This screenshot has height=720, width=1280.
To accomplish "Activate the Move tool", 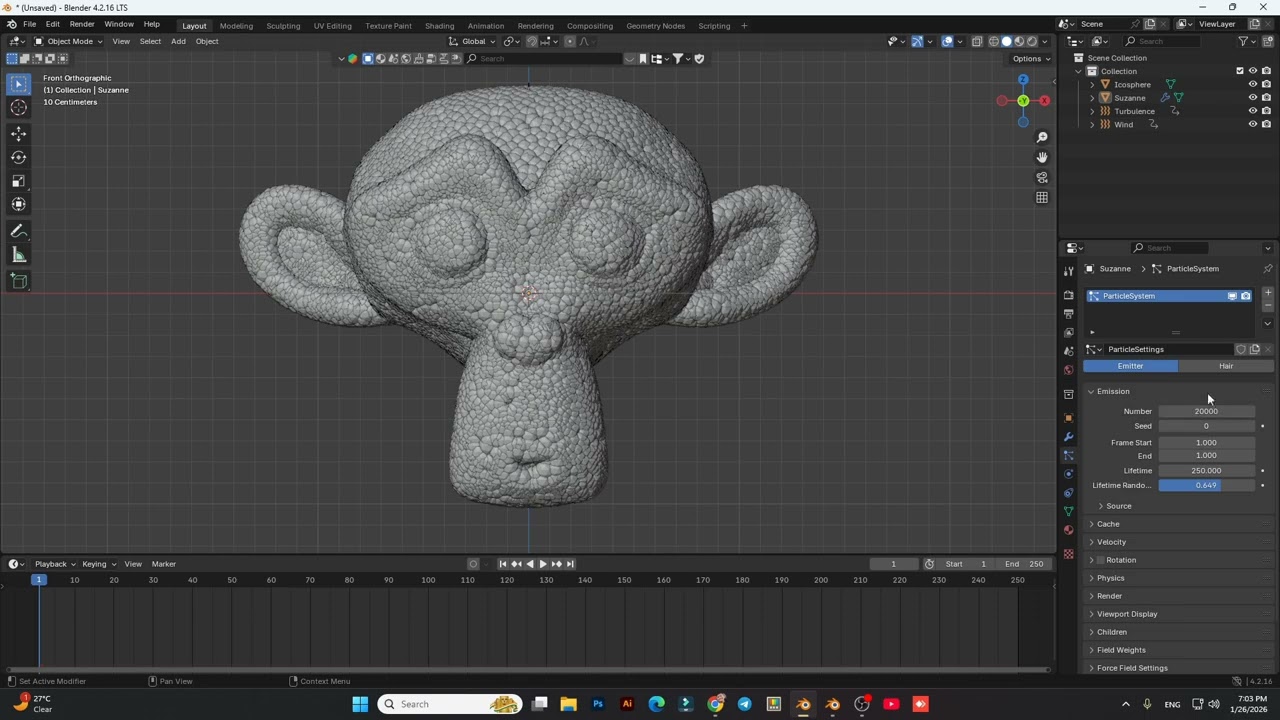I will point(18,133).
